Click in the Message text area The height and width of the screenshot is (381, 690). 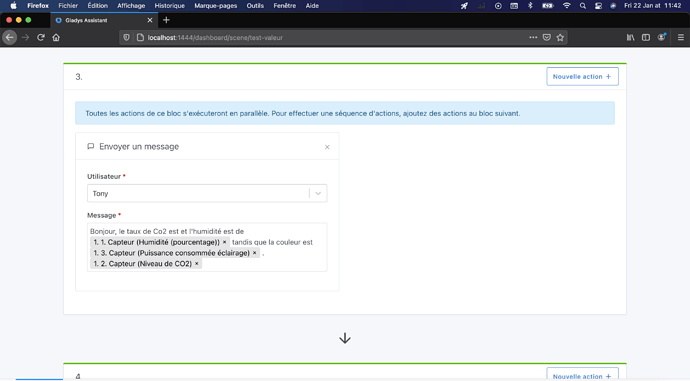(207, 247)
